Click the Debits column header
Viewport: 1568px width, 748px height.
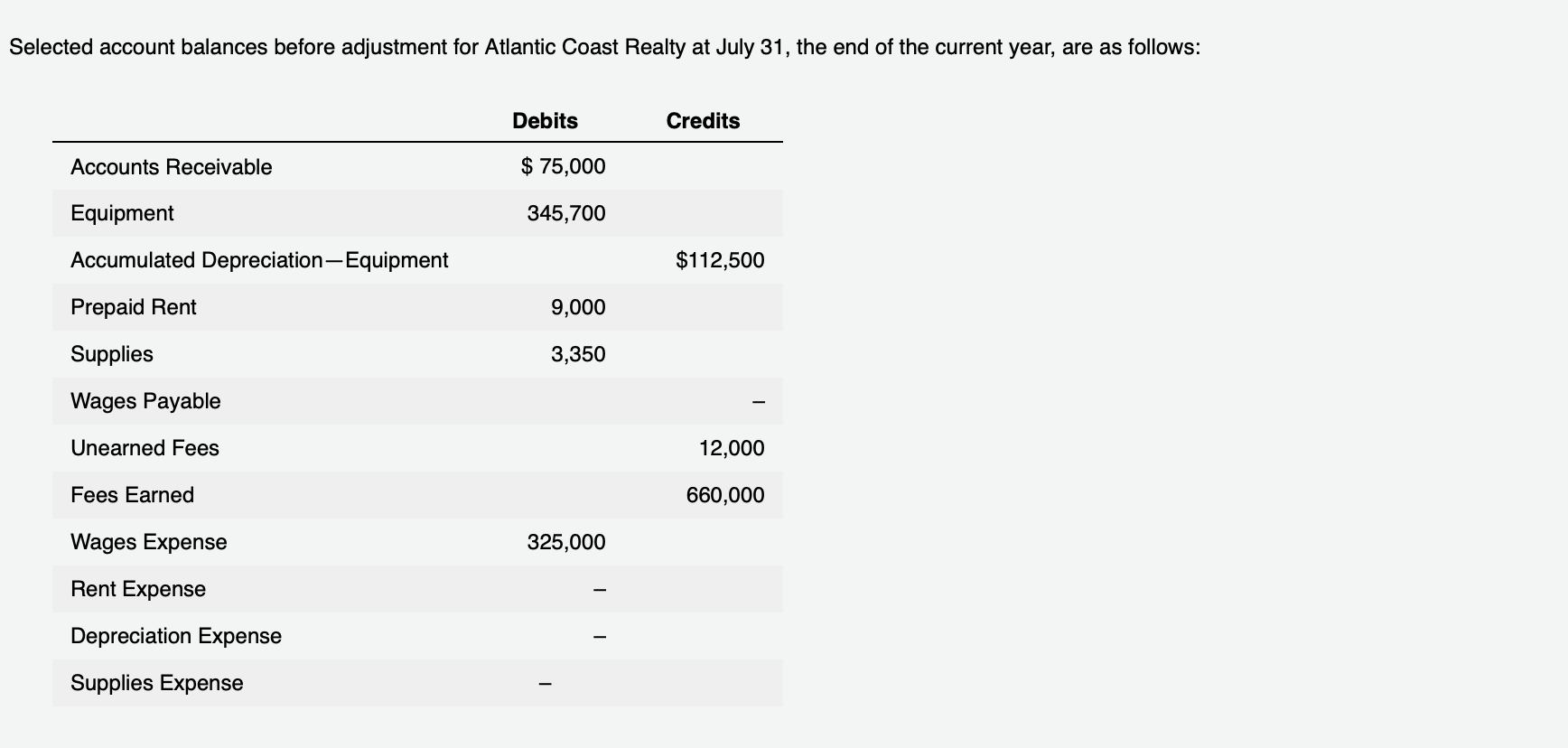tap(545, 121)
